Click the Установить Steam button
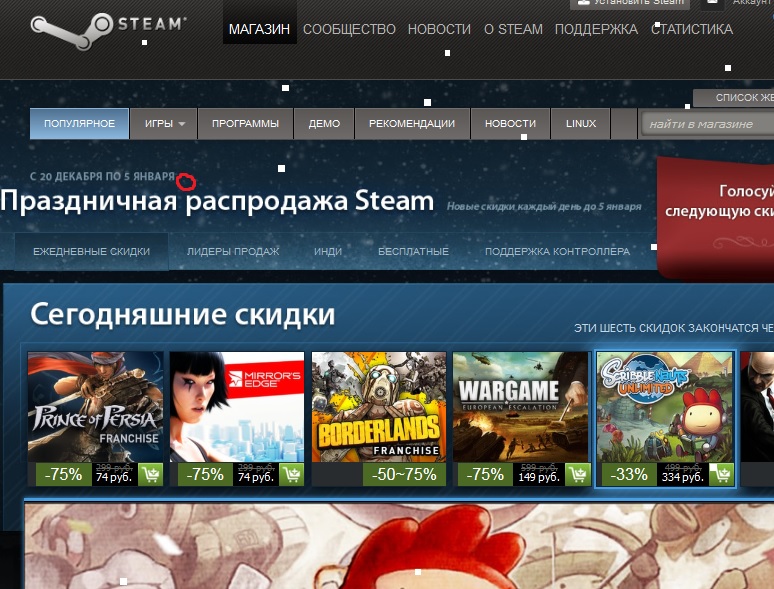Screen dimensions: 774x589 pos(631,4)
